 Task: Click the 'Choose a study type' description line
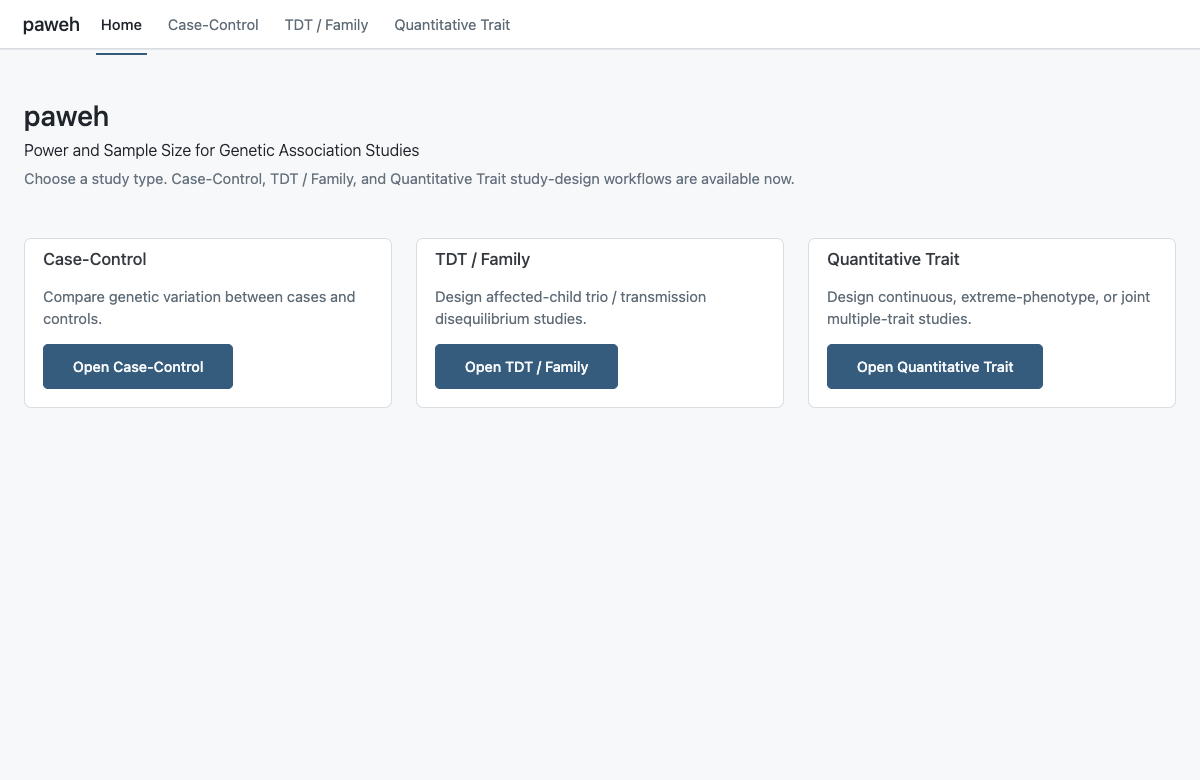409,179
